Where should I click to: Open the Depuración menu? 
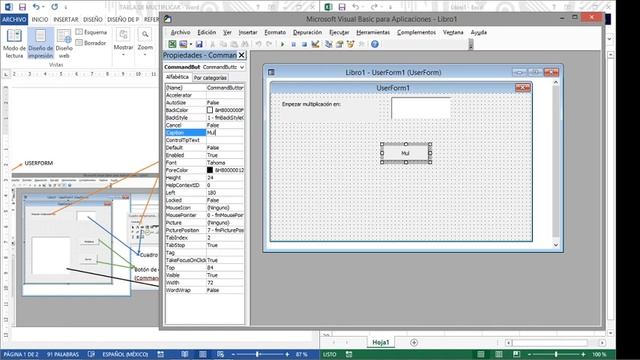[307, 32]
